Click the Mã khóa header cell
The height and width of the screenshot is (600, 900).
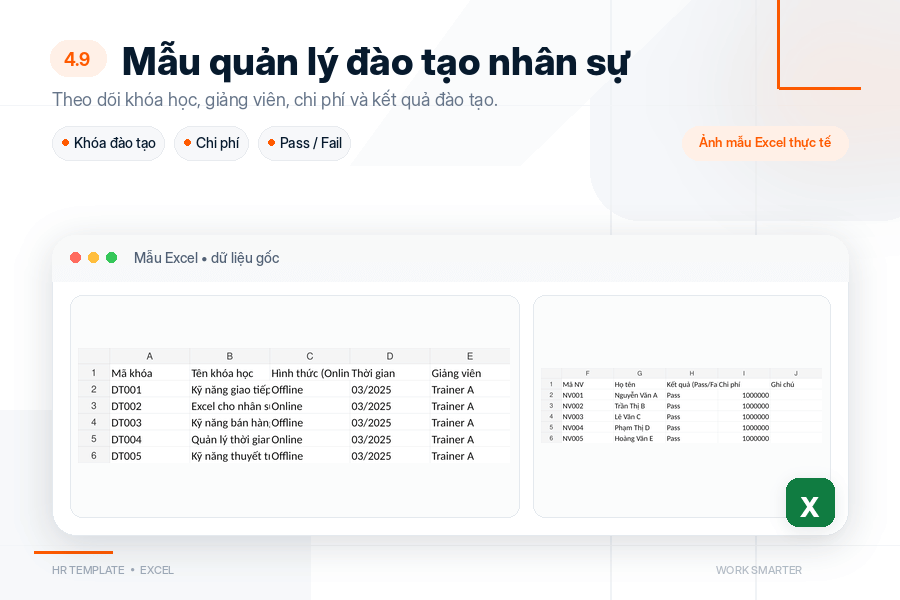(150, 373)
